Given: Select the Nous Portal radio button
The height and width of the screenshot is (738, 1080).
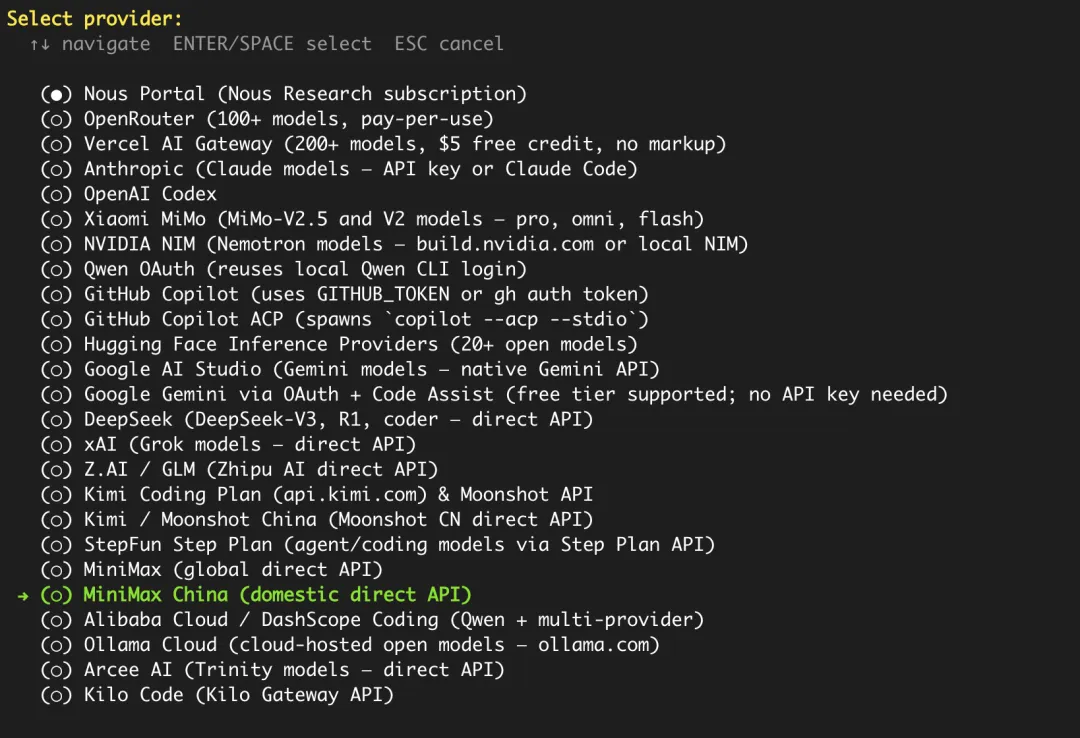Looking at the screenshot, I should pyautogui.click(x=57, y=94).
